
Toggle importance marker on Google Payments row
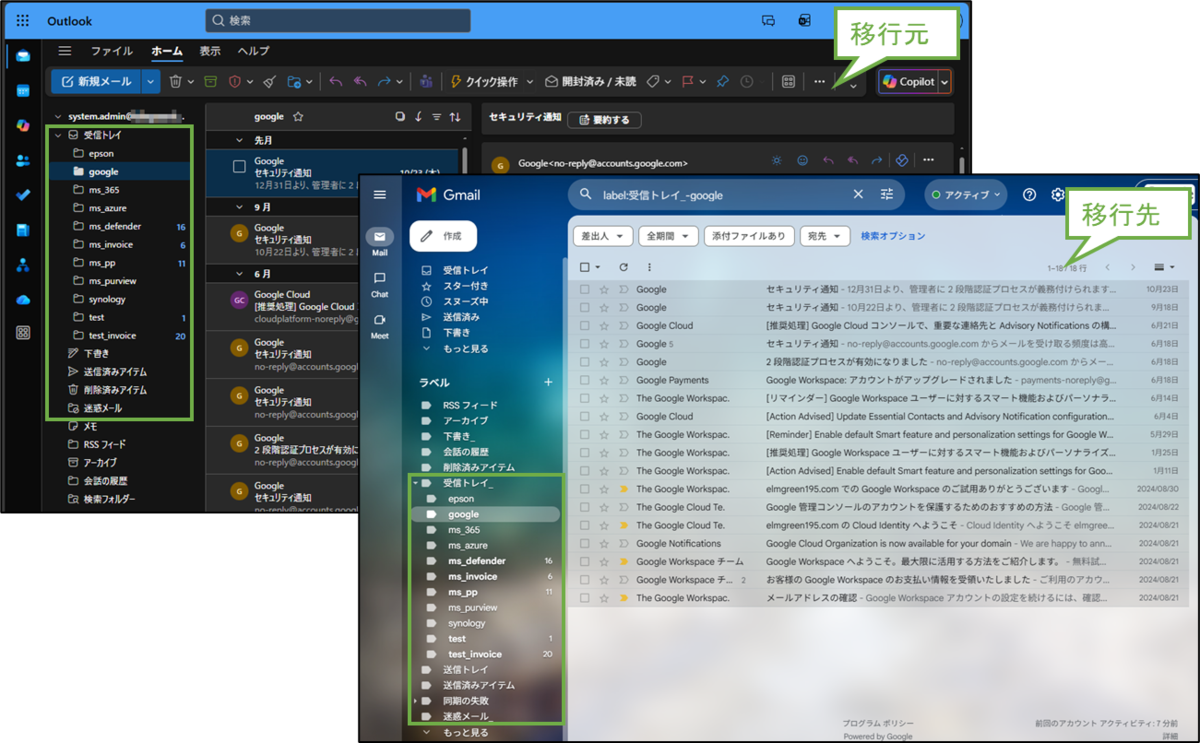click(623, 380)
